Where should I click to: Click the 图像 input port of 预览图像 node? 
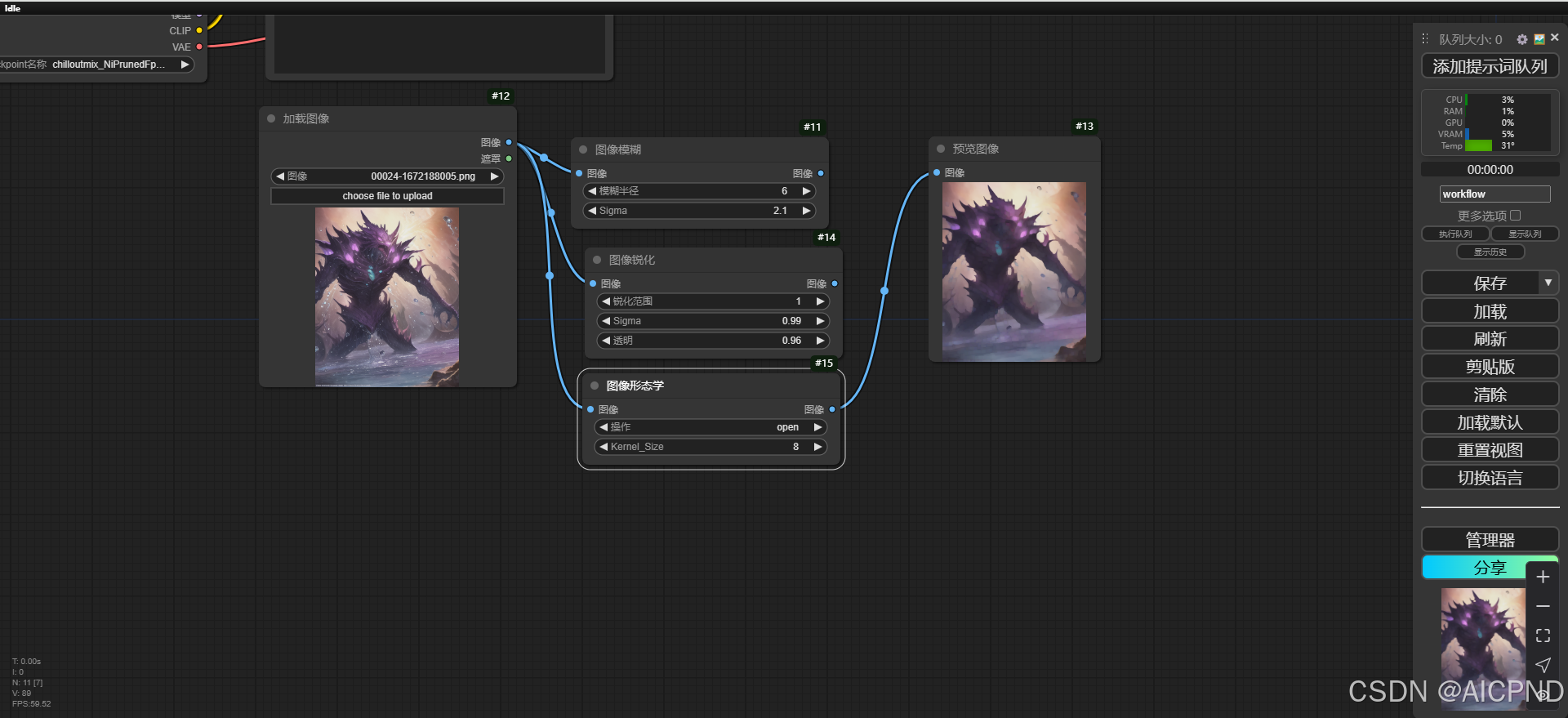(937, 172)
